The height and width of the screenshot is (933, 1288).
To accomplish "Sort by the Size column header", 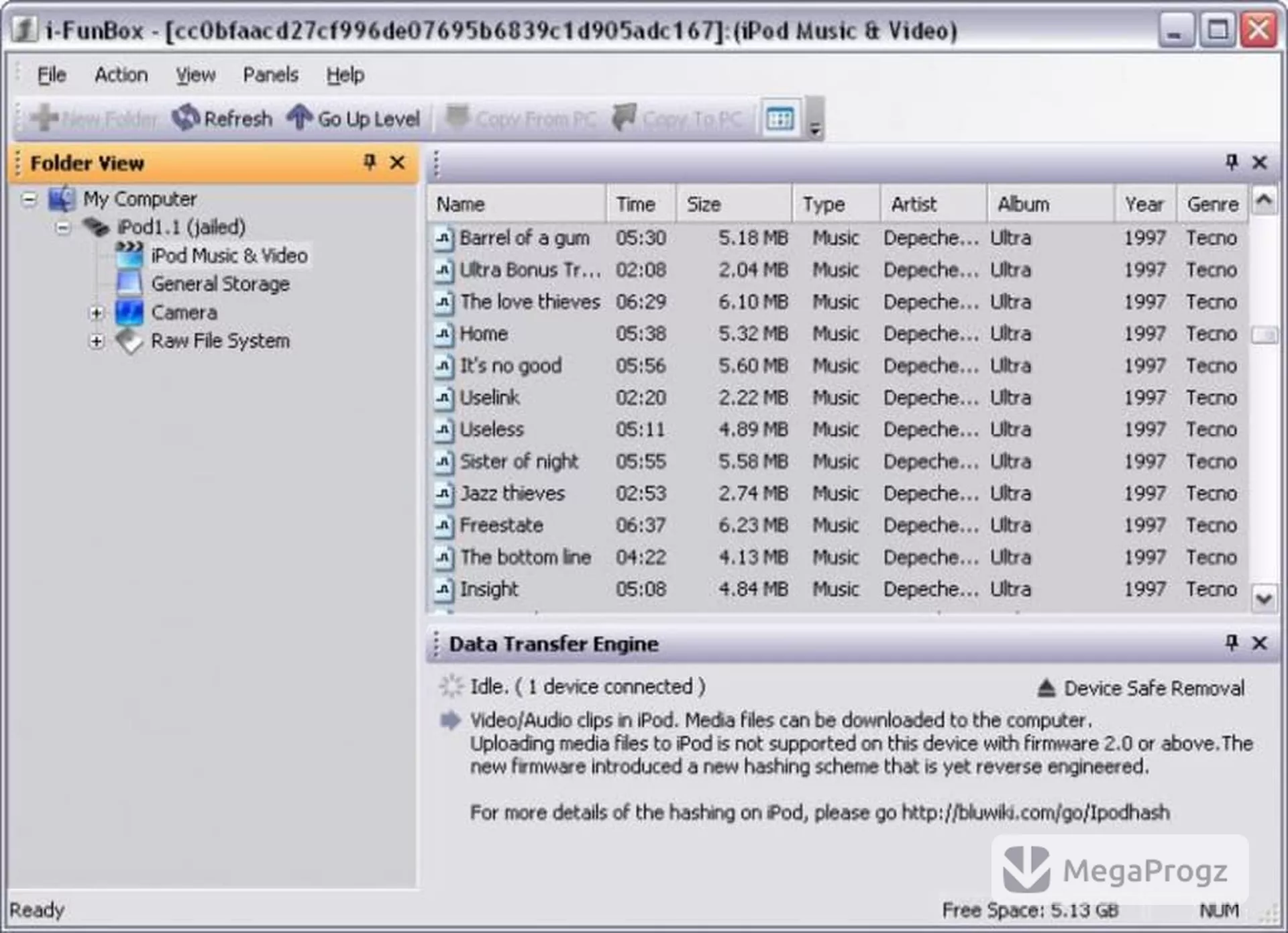I will (734, 204).
